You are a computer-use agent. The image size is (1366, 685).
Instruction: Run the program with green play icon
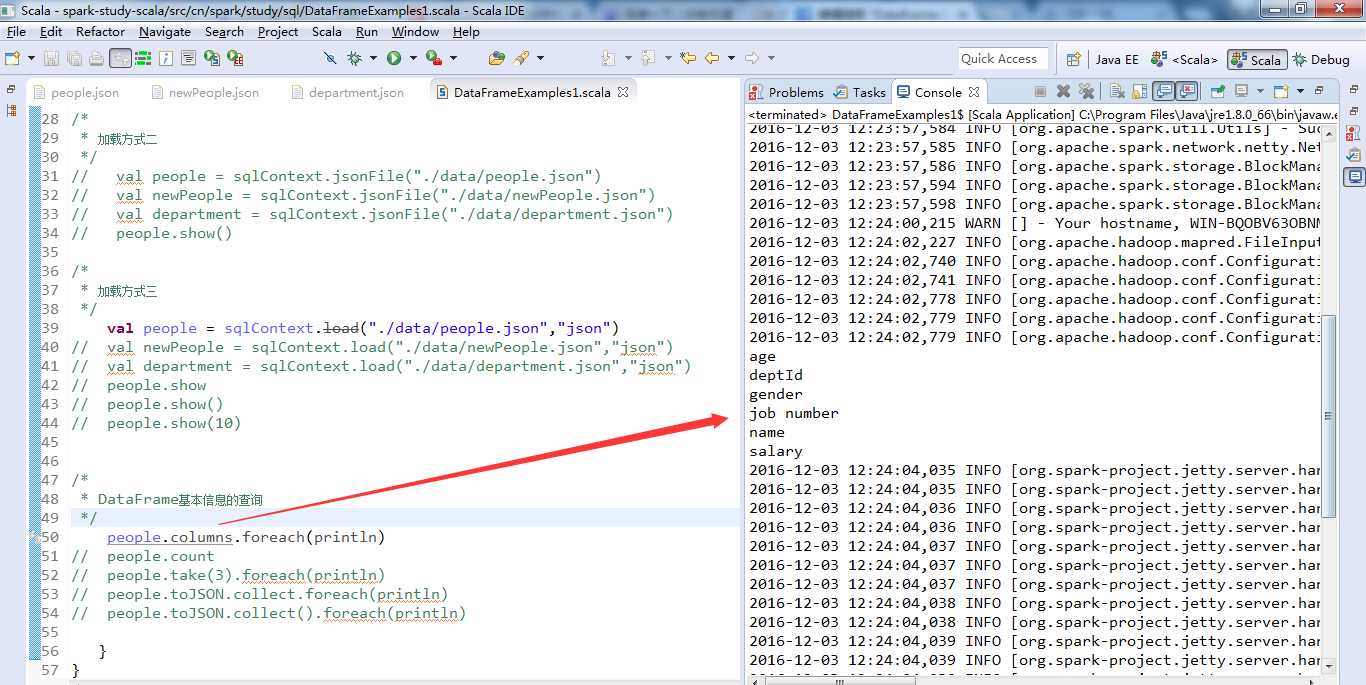pyautogui.click(x=394, y=58)
